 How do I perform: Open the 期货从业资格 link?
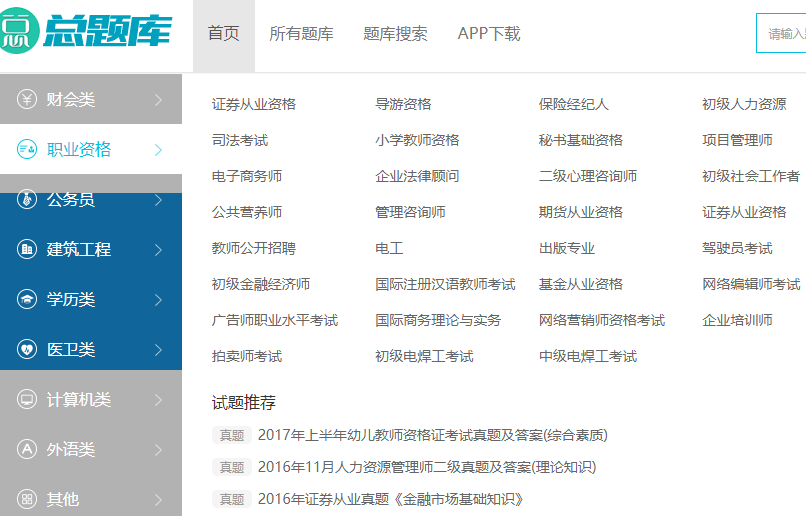[580, 212]
